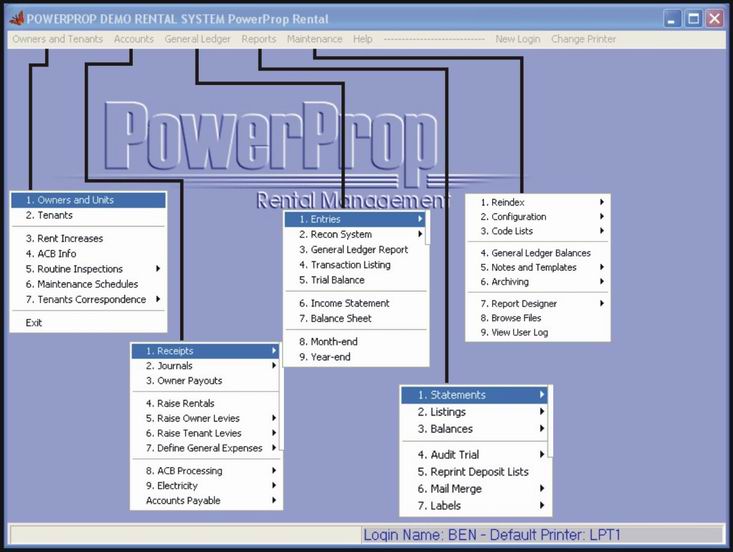Expand 7. Labels submenu
Viewport: 733px width, 552px height.
[474, 506]
